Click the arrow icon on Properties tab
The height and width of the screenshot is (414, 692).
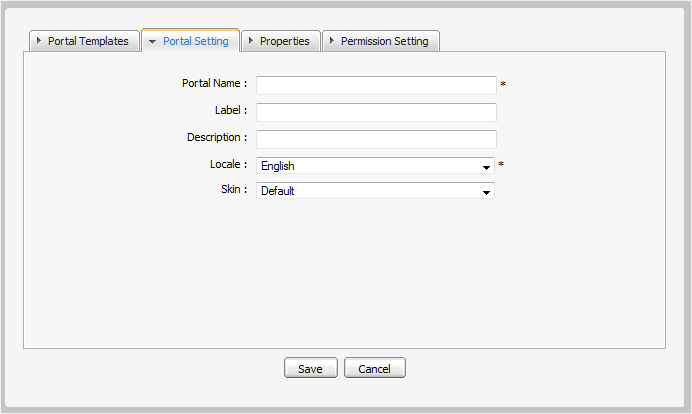[x=250, y=41]
